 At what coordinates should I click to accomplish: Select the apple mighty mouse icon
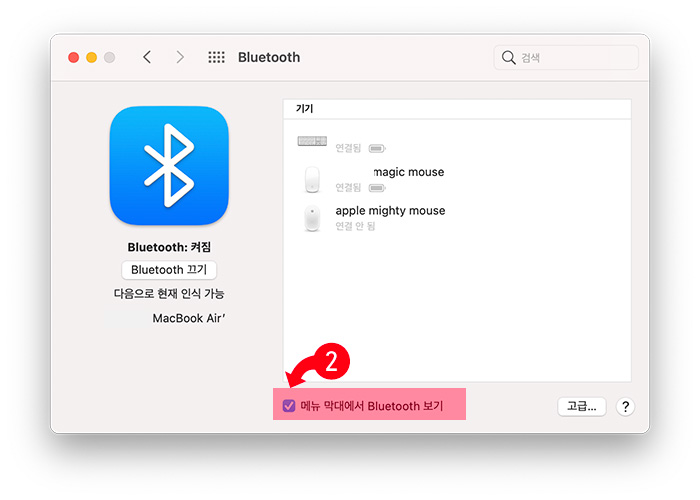coord(312,218)
